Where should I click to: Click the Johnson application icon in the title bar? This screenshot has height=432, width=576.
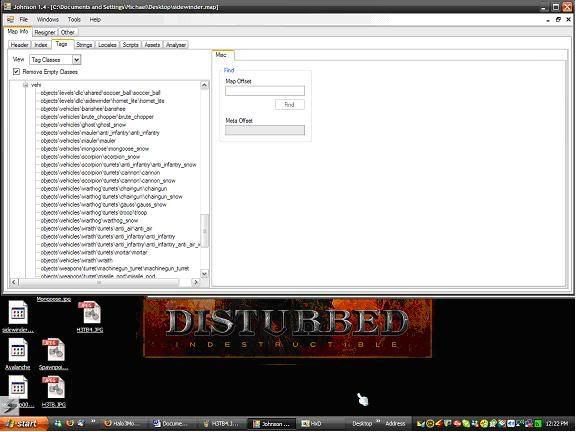click(x=7, y=6)
